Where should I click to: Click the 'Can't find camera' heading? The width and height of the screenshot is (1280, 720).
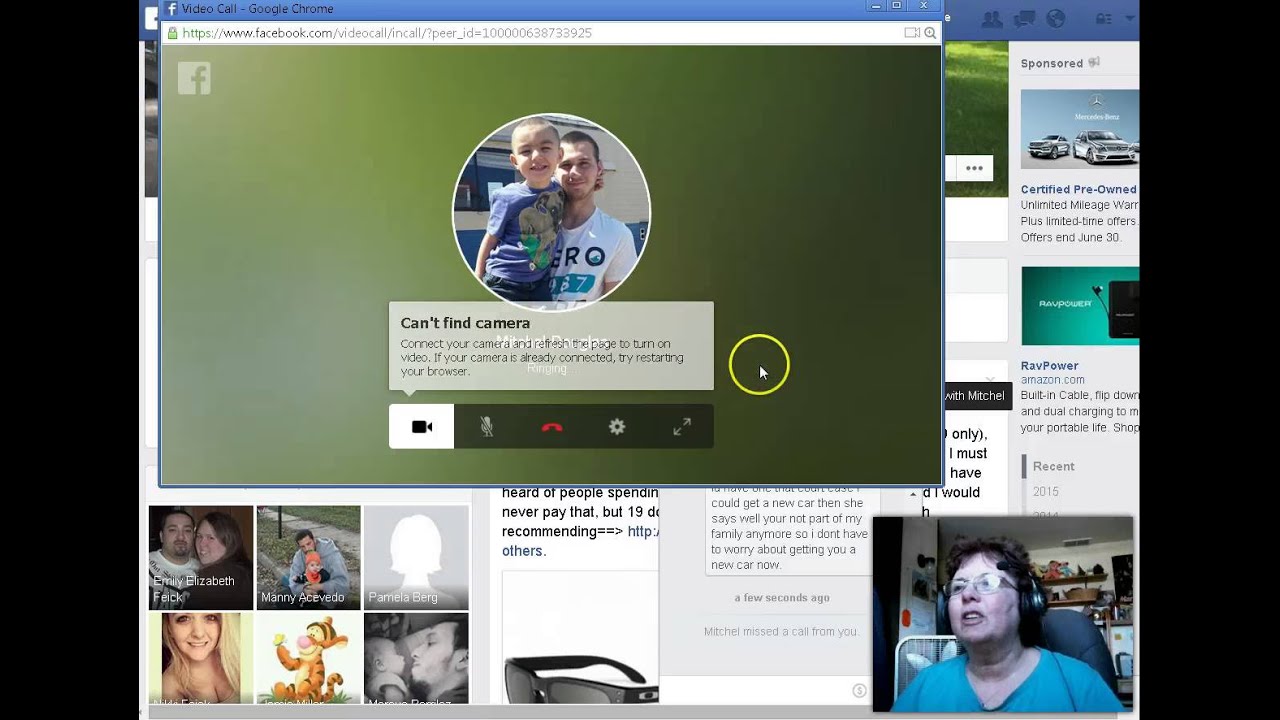(x=465, y=323)
